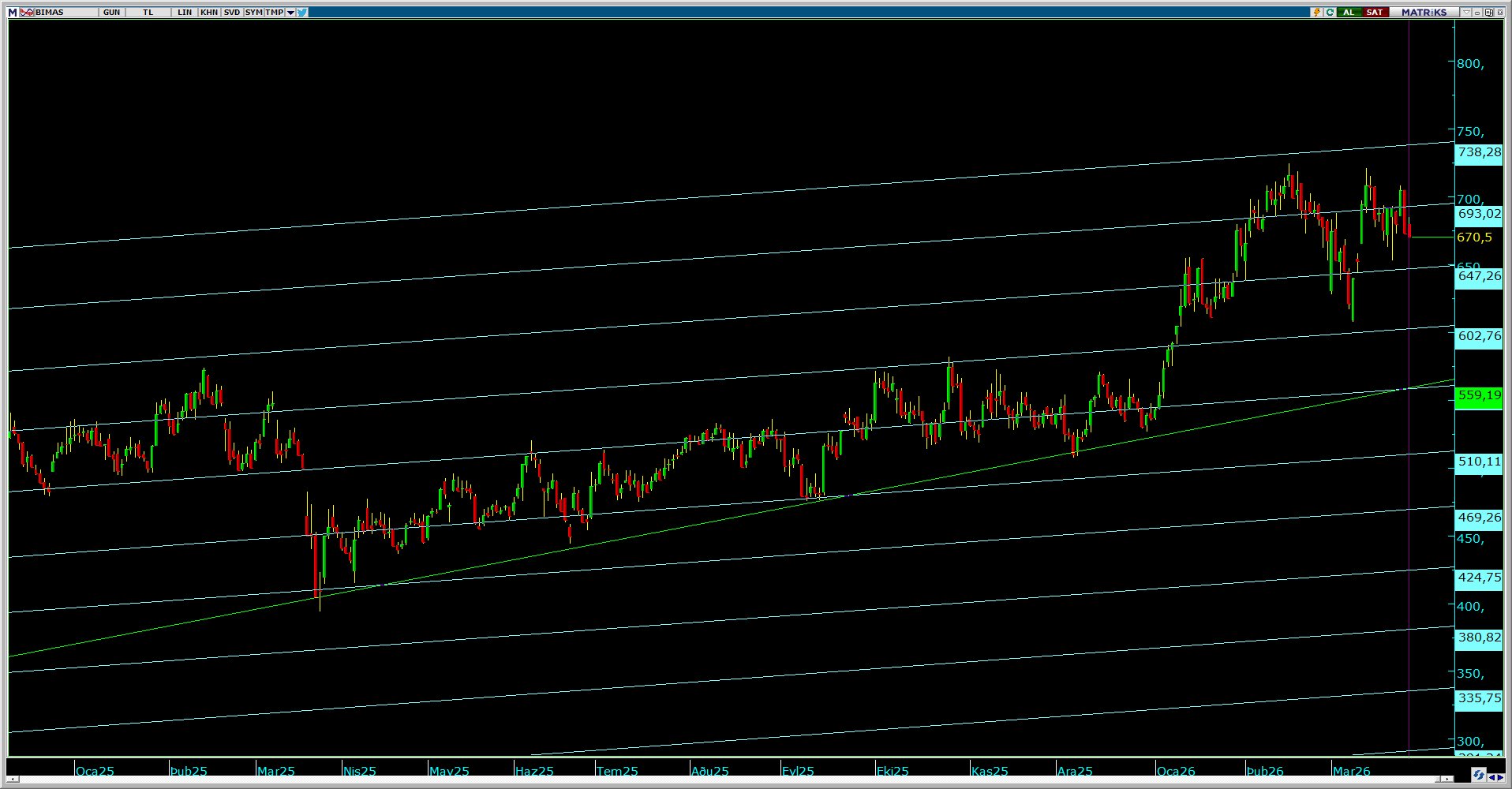This screenshot has width=1512, height=789.
Task: Click the red SAT sell button
Action: click(x=1375, y=13)
